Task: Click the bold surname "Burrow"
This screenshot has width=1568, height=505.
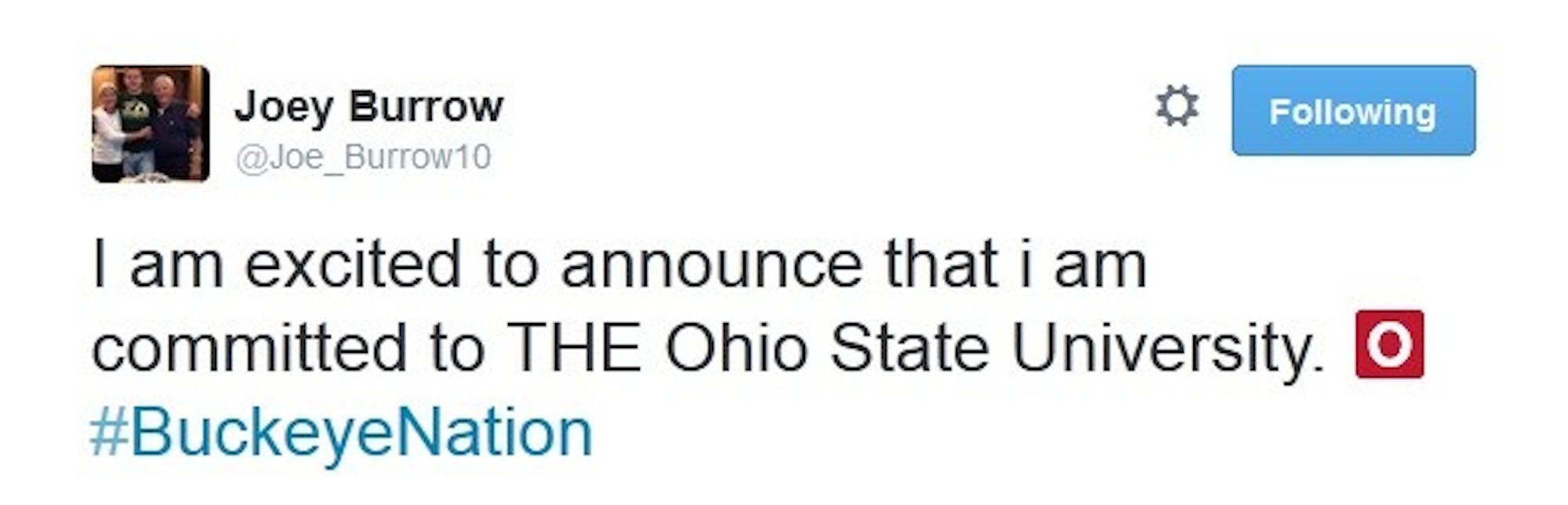Action: point(426,106)
